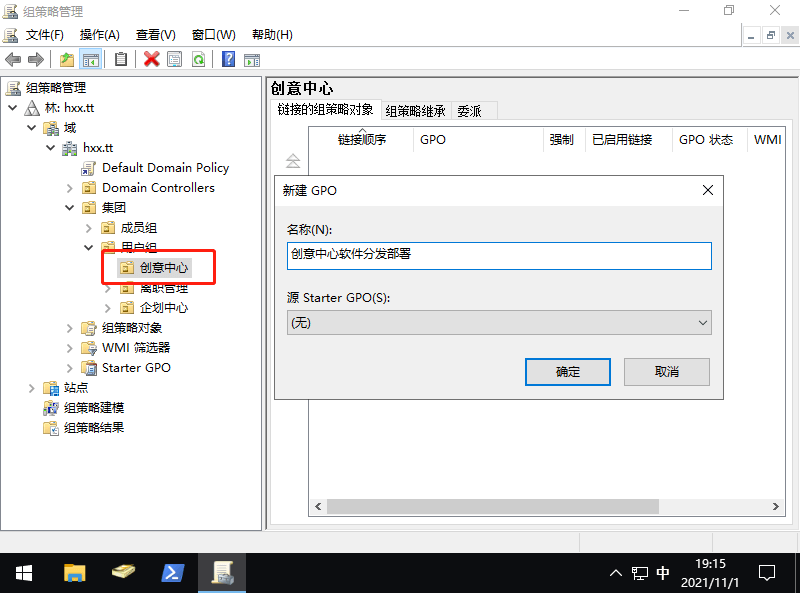Open the 查看(V) menu

pos(156,35)
